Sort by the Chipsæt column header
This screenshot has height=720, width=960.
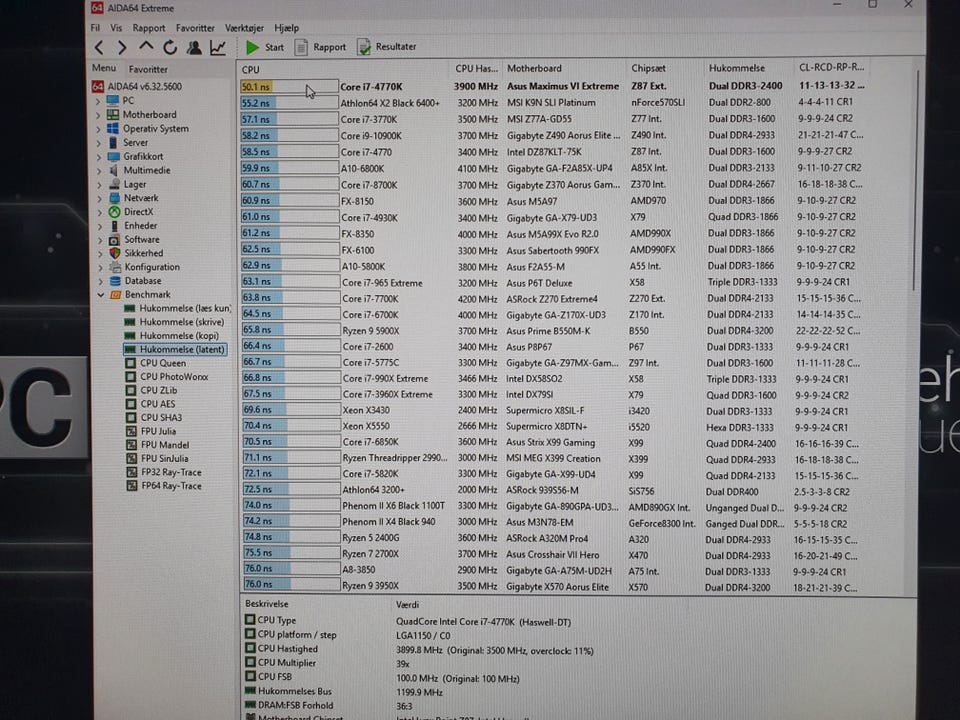pos(666,68)
